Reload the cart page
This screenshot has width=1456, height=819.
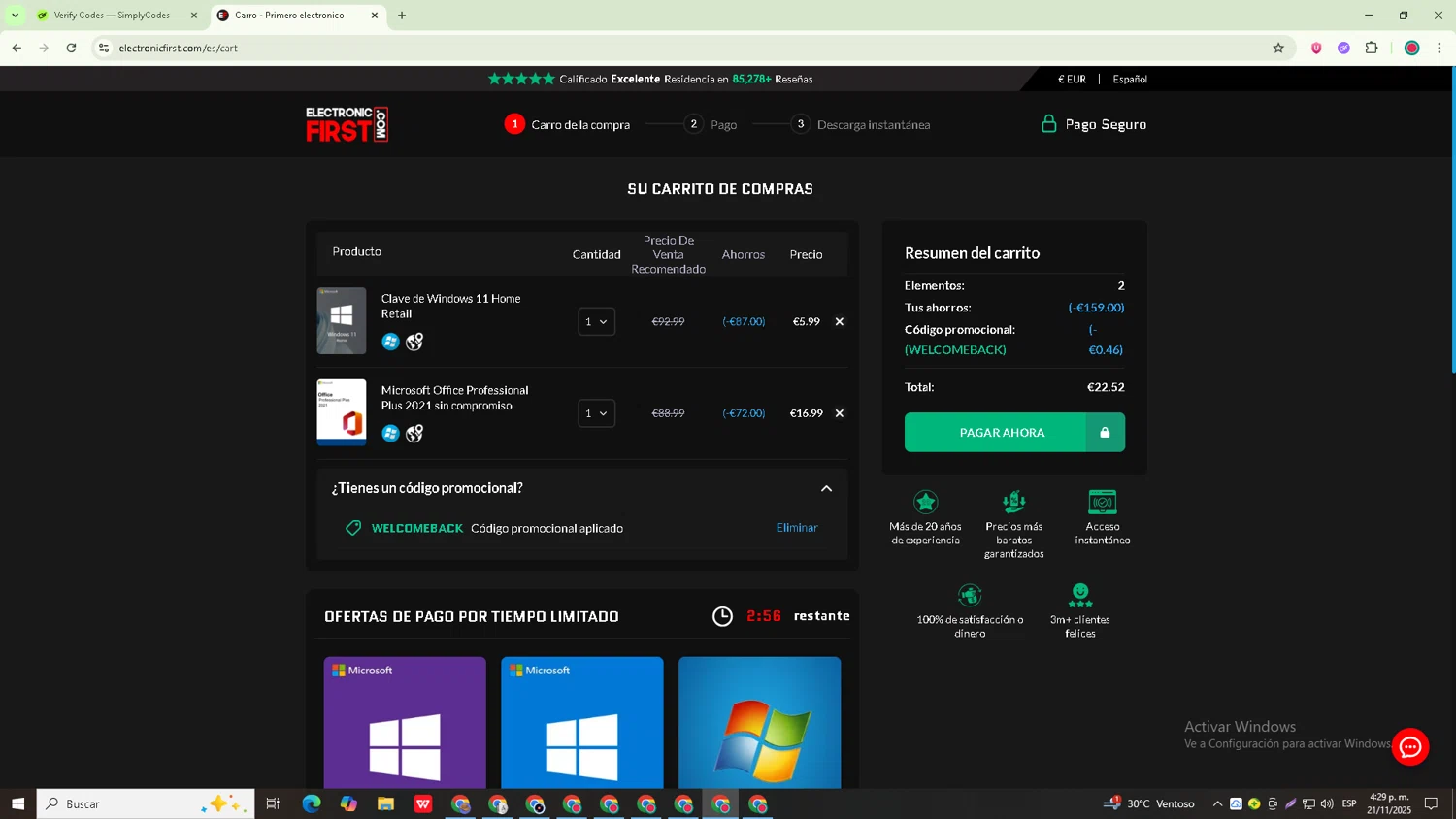pos(71,48)
